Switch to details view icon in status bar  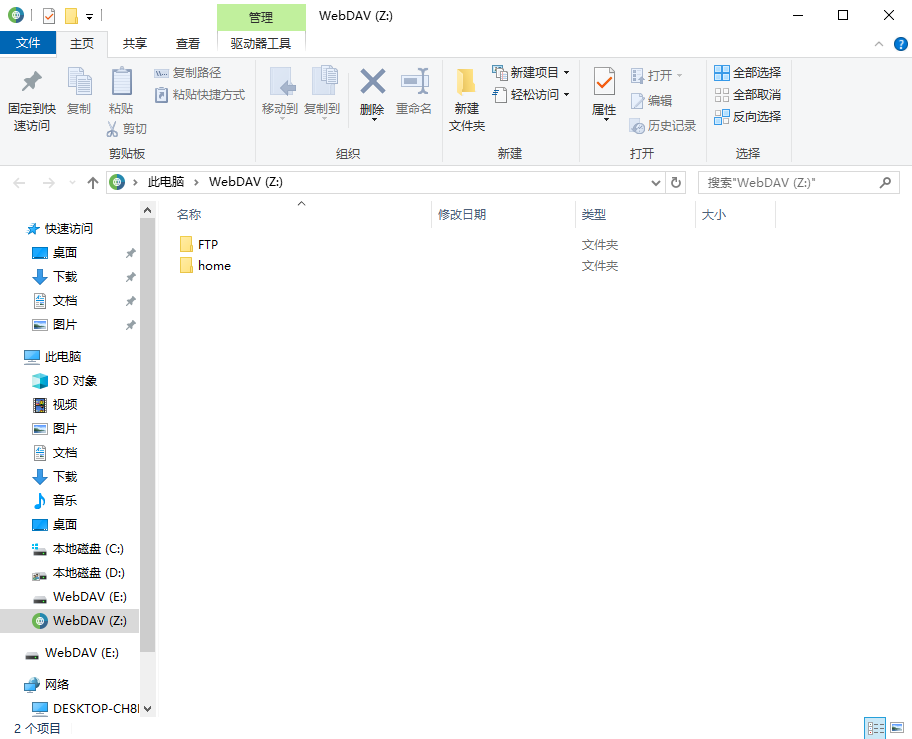click(875, 727)
